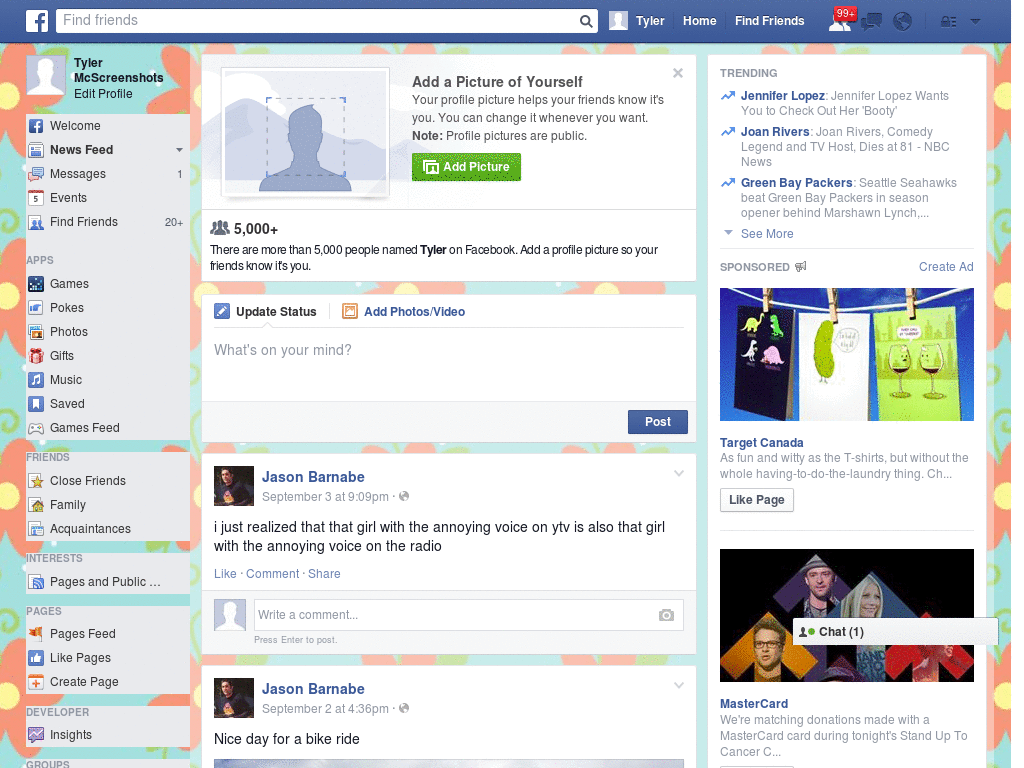Like the annoying voice post

click(225, 573)
